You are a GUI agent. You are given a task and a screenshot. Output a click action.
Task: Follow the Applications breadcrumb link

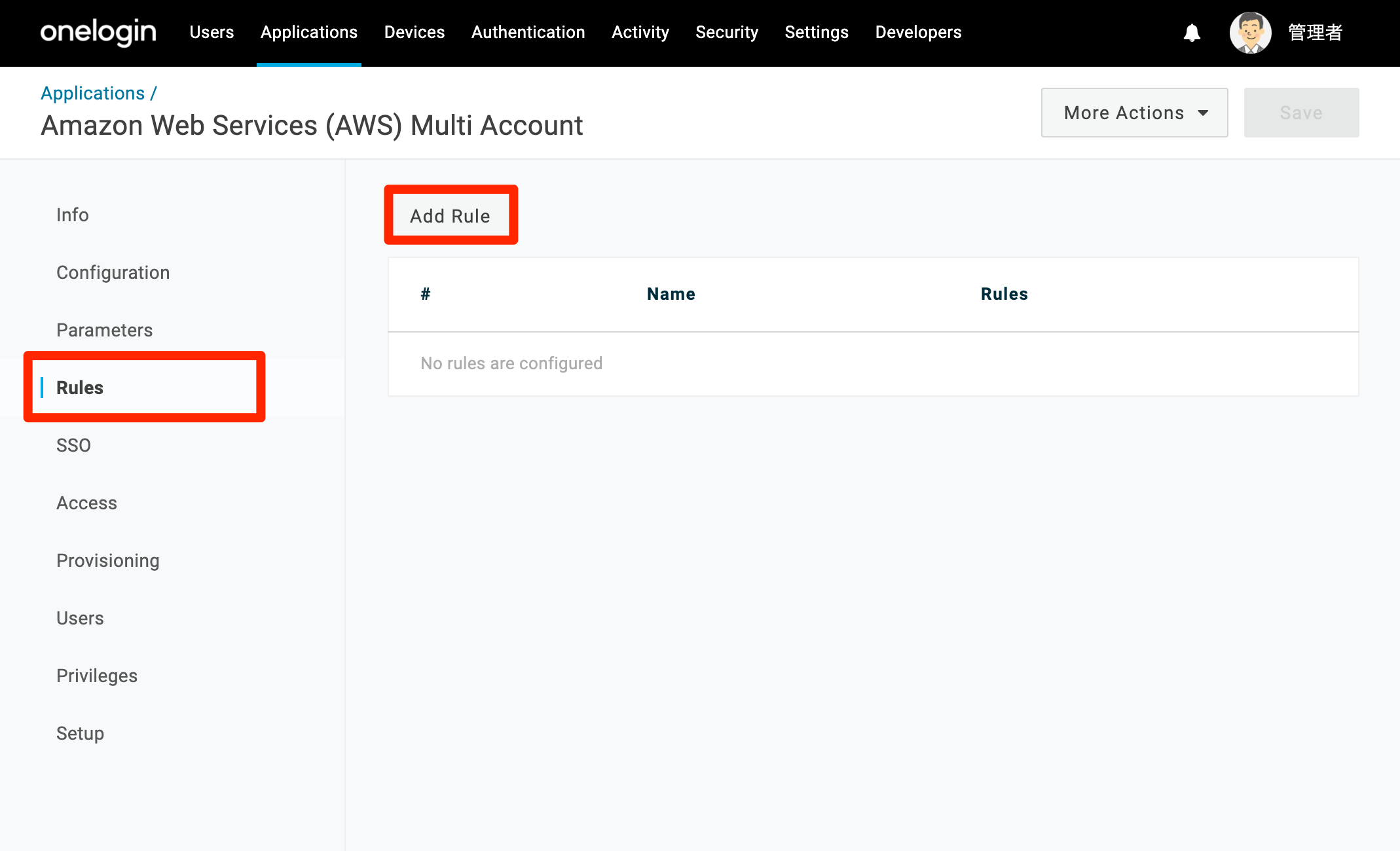click(x=92, y=93)
